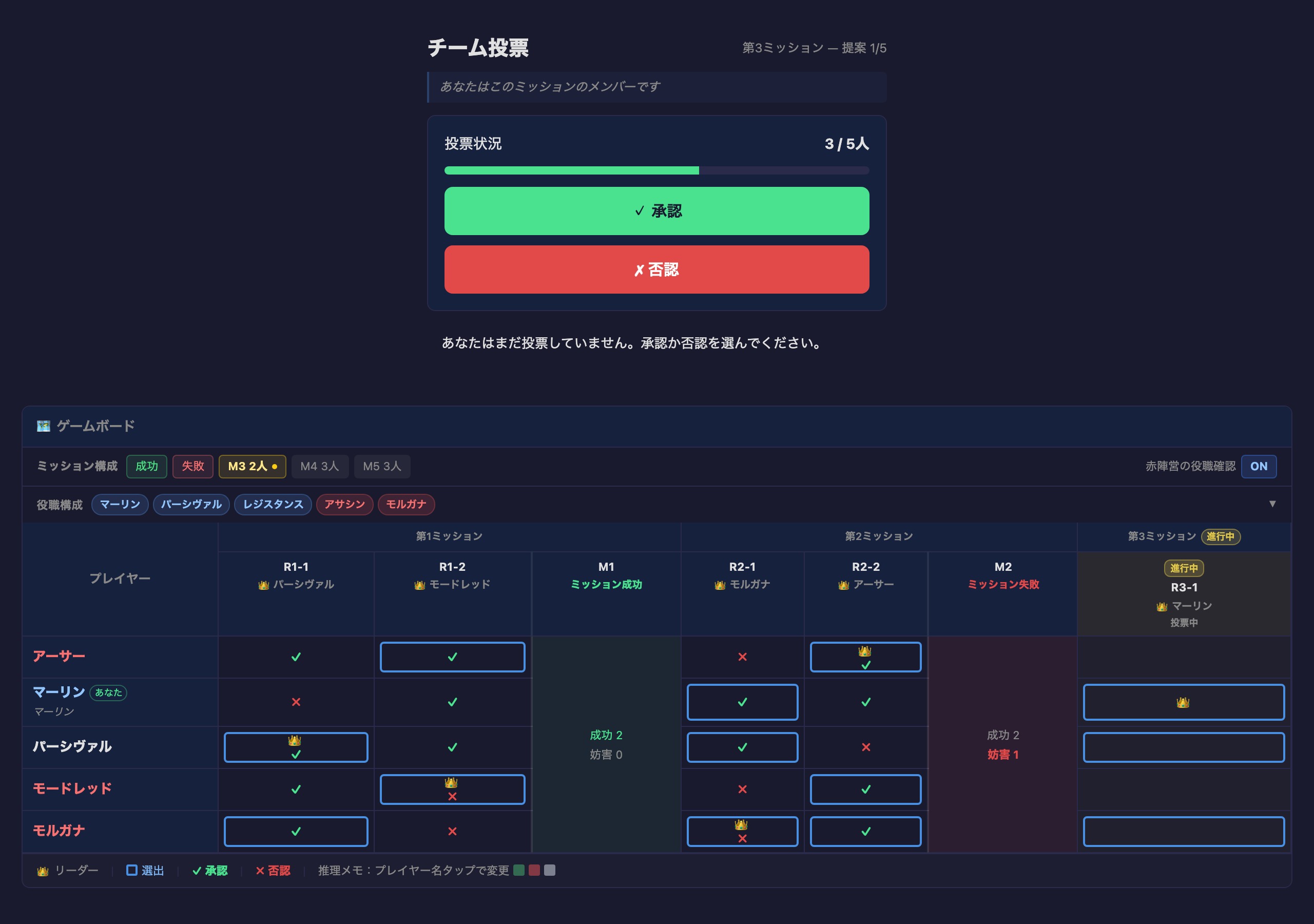Tap player name マーリン in the table
The height and width of the screenshot is (924, 1314).
tap(59, 692)
